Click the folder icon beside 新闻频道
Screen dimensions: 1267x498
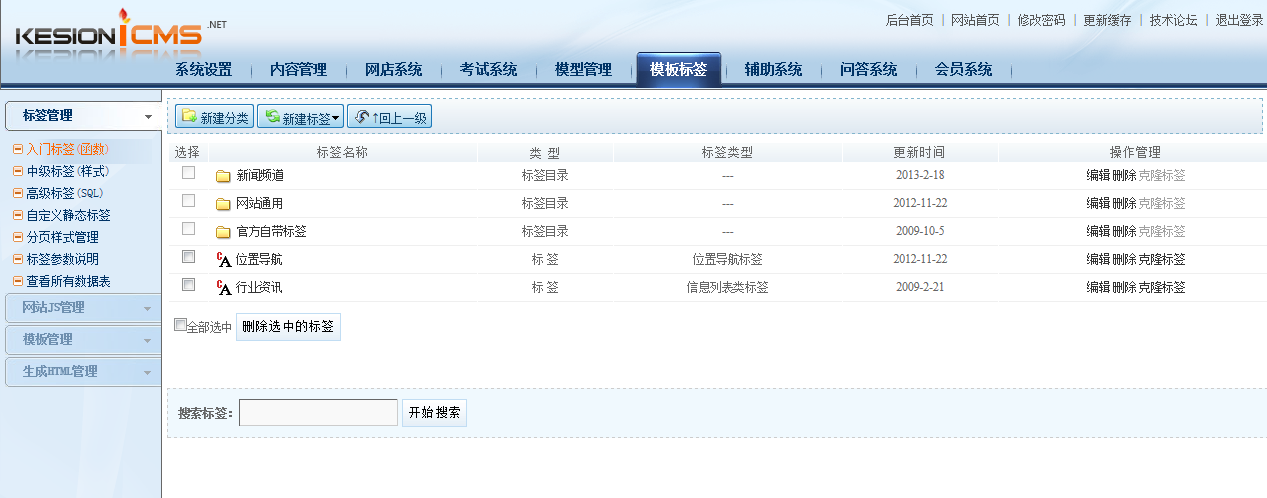223,176
